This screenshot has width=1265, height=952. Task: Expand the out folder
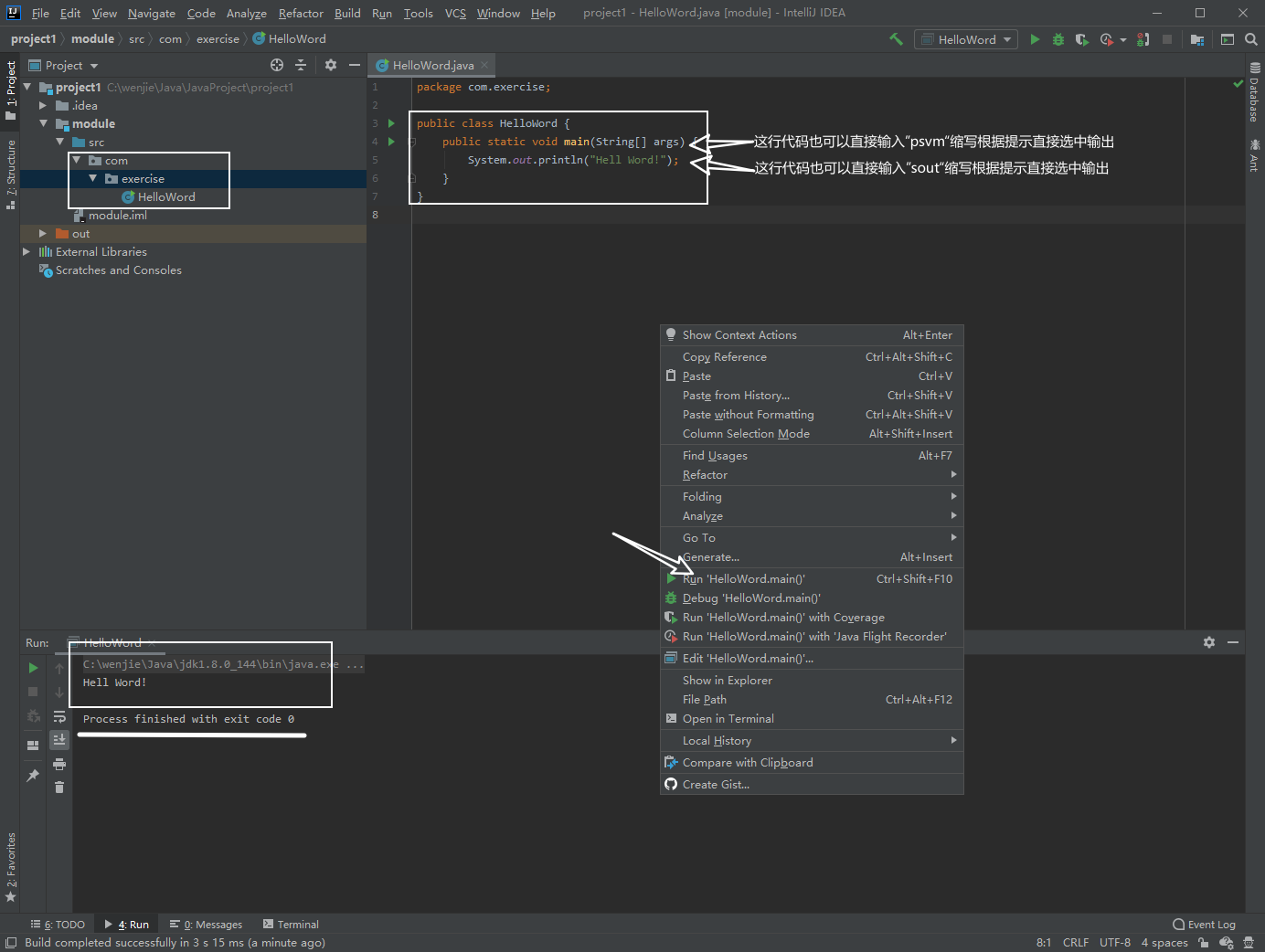(43, 233)
